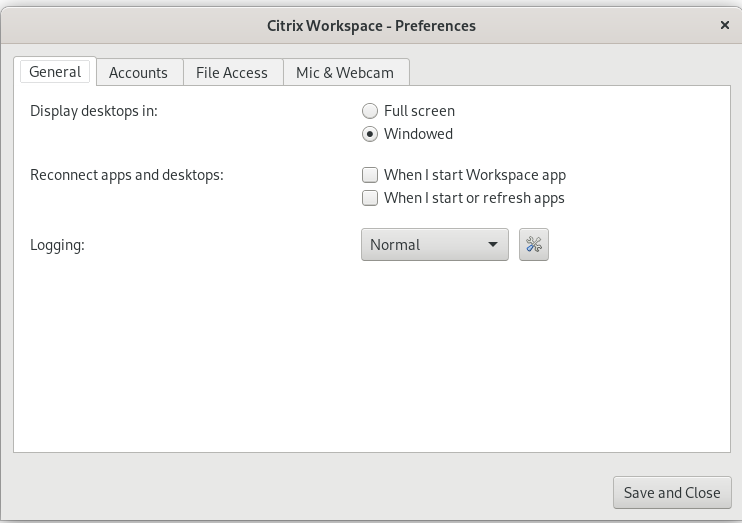Viewport: 742px width, 523px height.
Task: Click the Logging label text
Action: [57, 245]
